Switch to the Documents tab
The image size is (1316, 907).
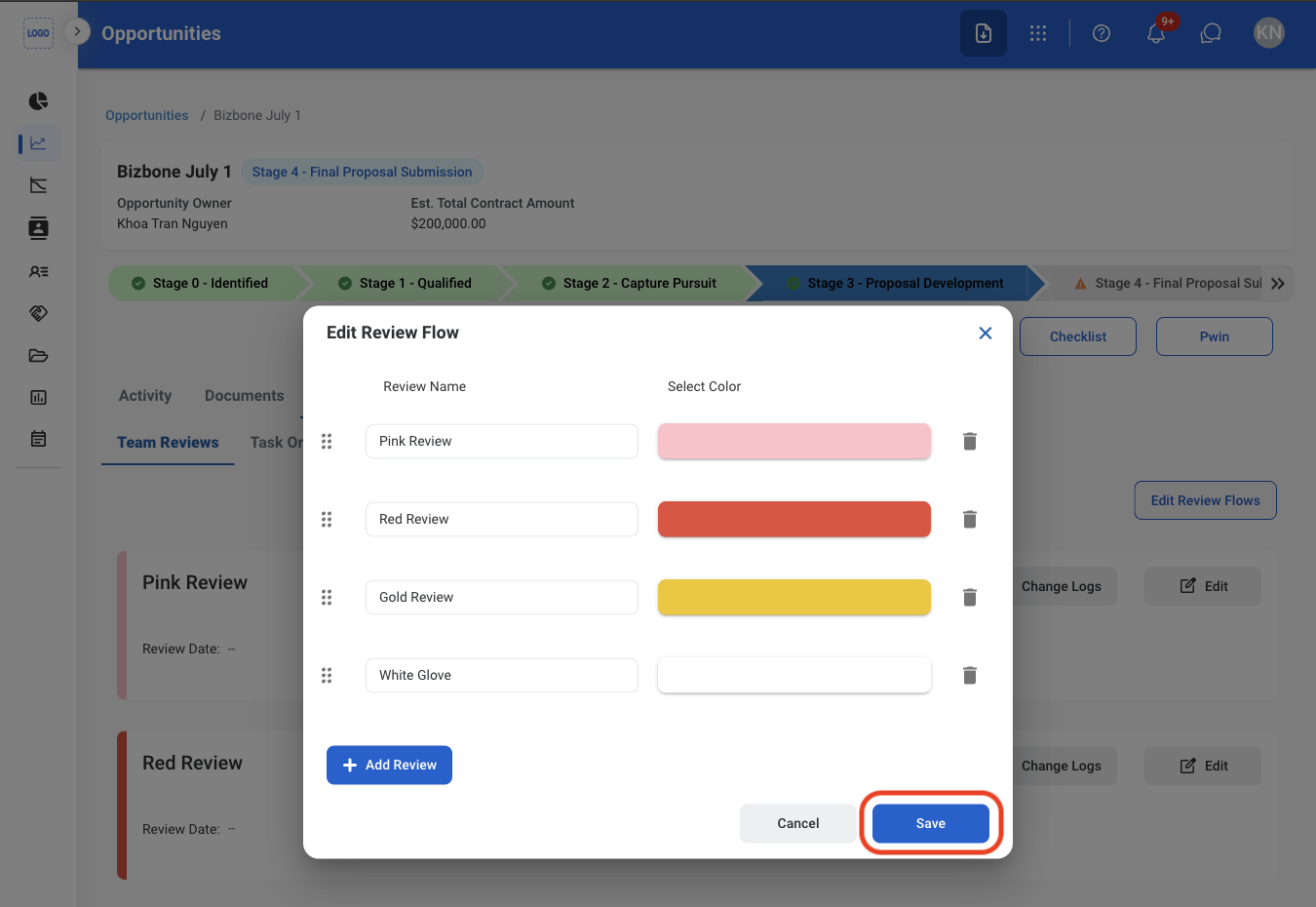pos(245,396)
